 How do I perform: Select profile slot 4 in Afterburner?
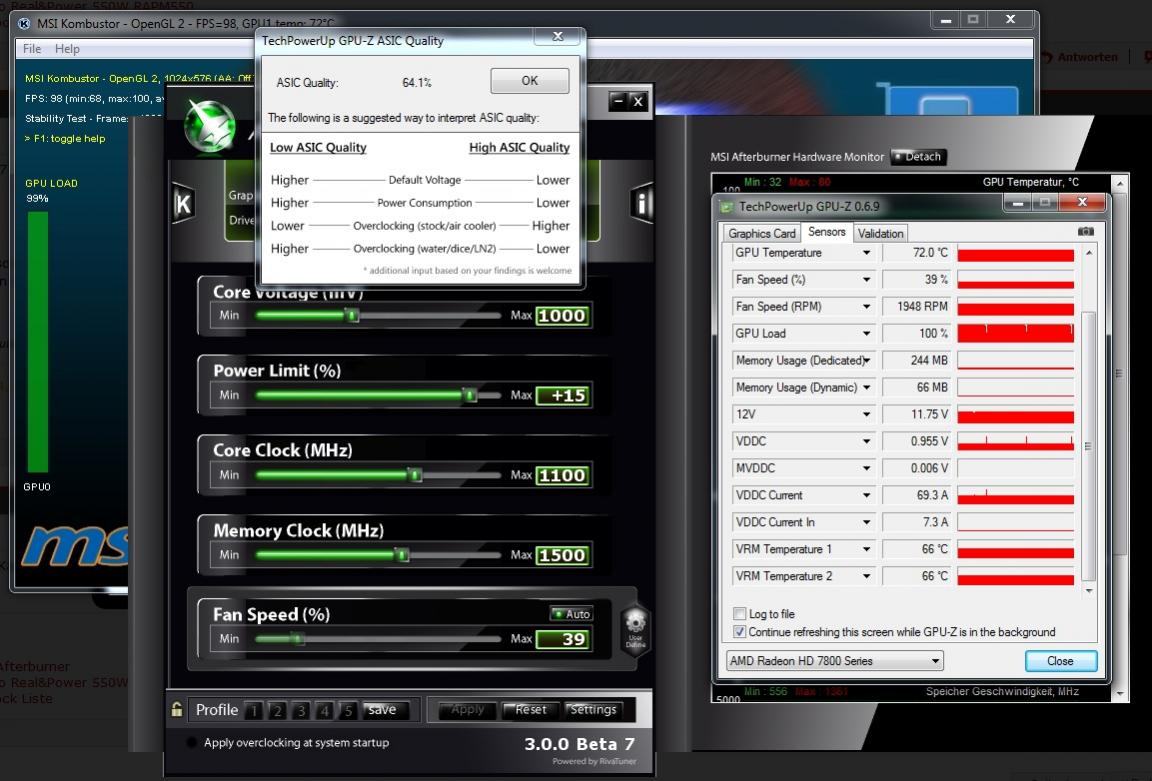(325, 710)
